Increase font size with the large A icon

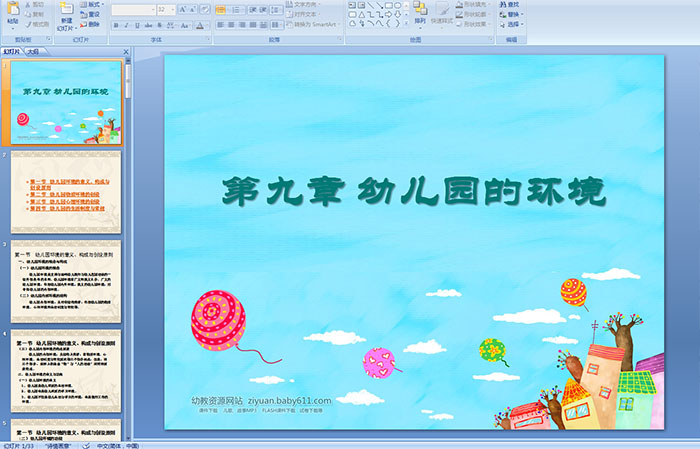(183, 9)
